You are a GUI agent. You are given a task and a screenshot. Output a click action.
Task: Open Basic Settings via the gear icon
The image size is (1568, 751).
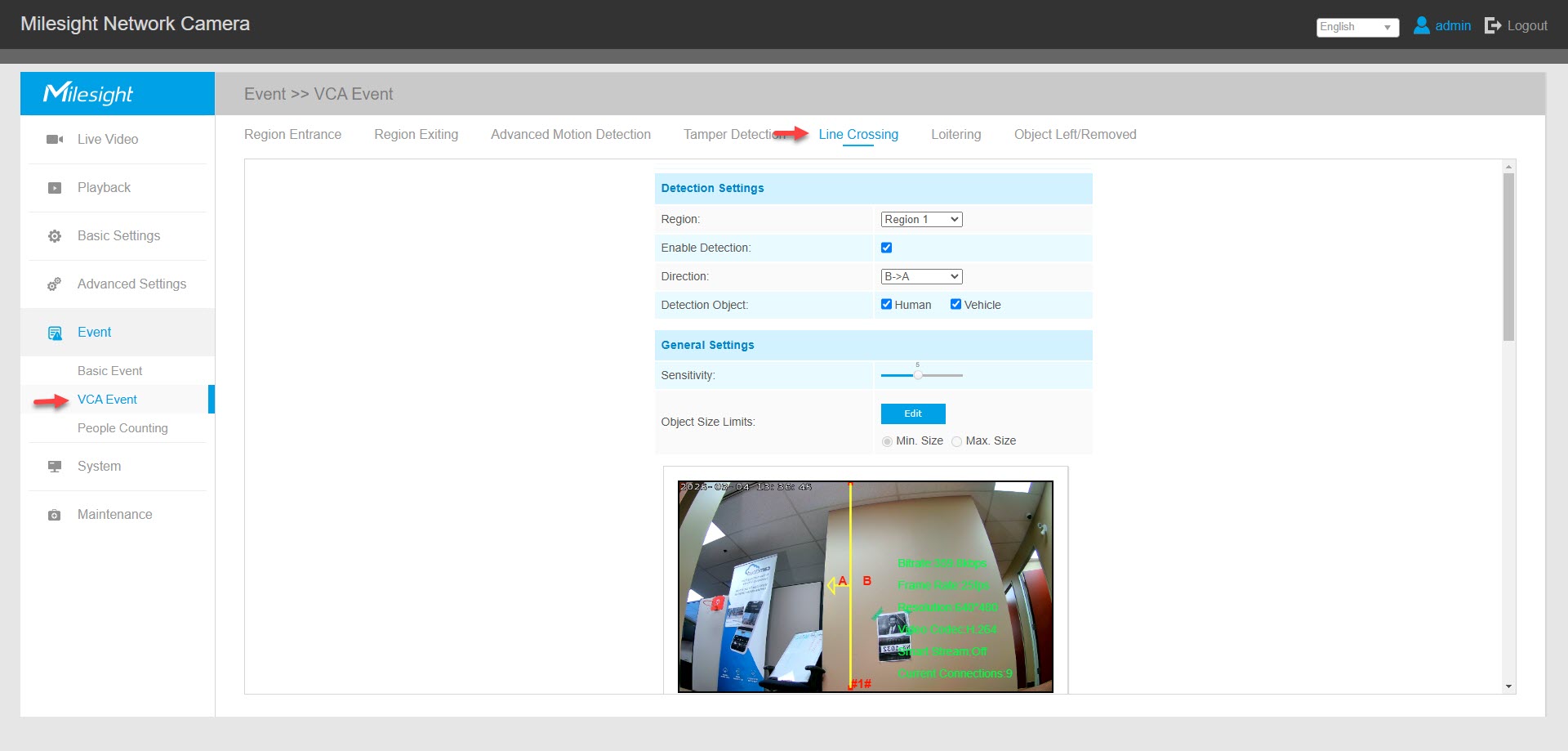[54, 235]
